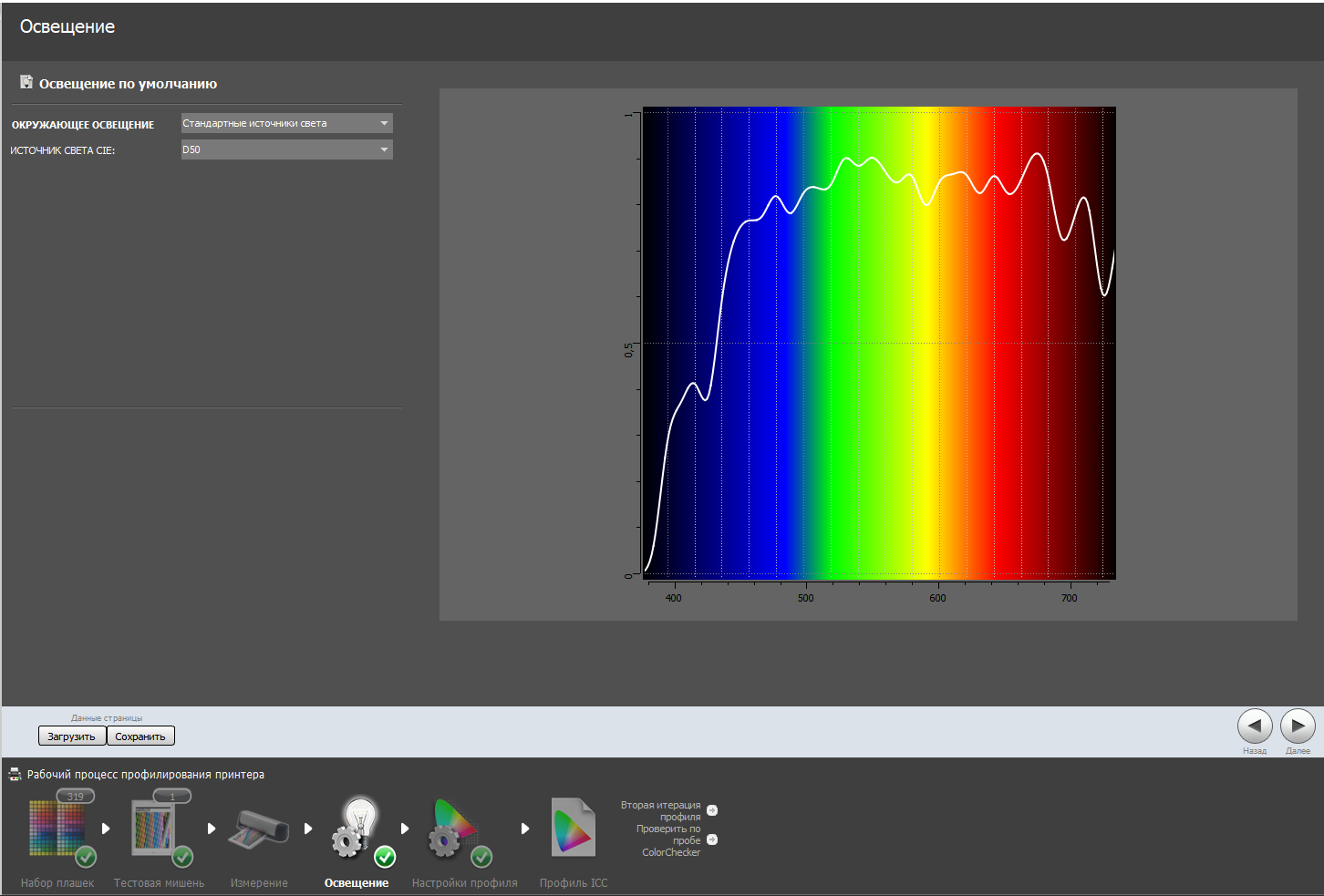Click the Загрузить button
This screenshot has width=1324, height=896.
point(72,736)
